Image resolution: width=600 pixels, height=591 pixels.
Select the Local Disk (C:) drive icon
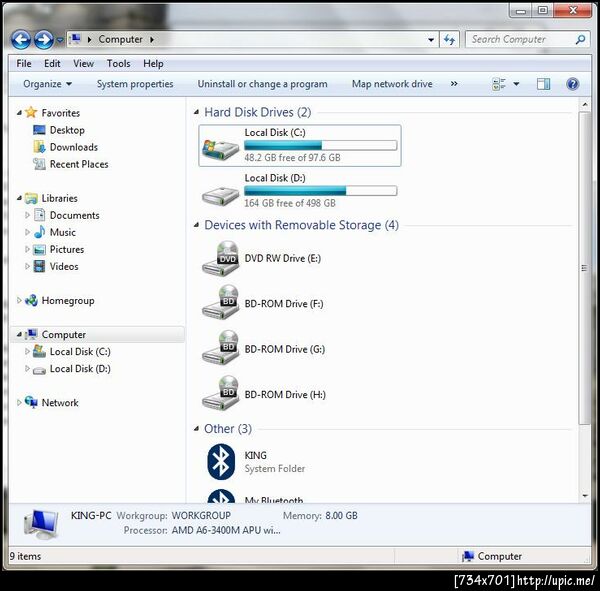[220, 150]
